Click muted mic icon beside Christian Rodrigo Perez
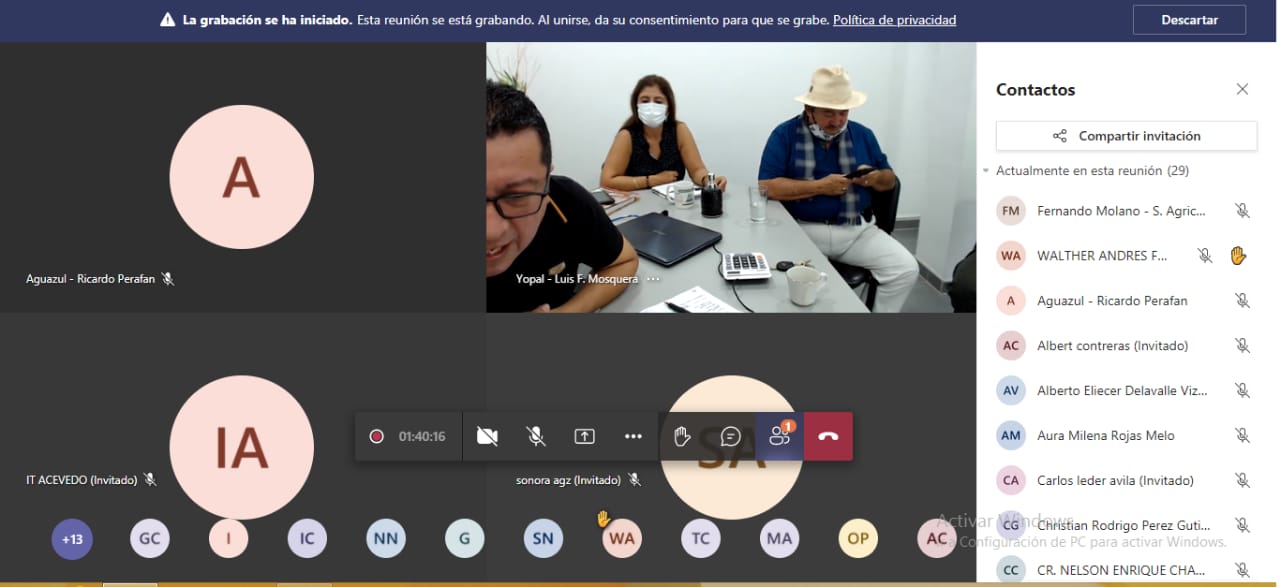1280x587 pixels. [x=1242, y=526]
